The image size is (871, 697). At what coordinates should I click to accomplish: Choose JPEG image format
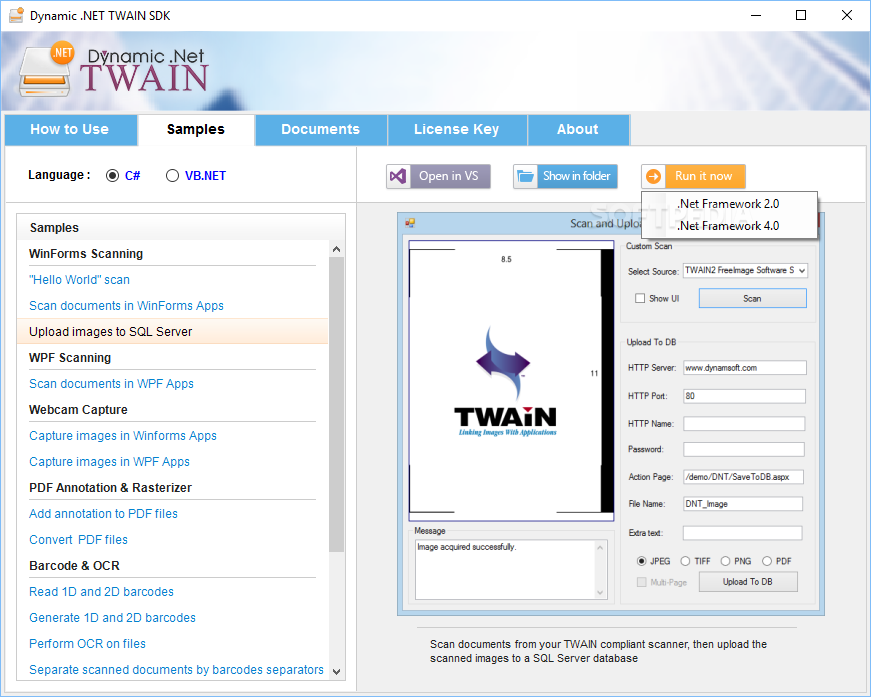point(642,561)
